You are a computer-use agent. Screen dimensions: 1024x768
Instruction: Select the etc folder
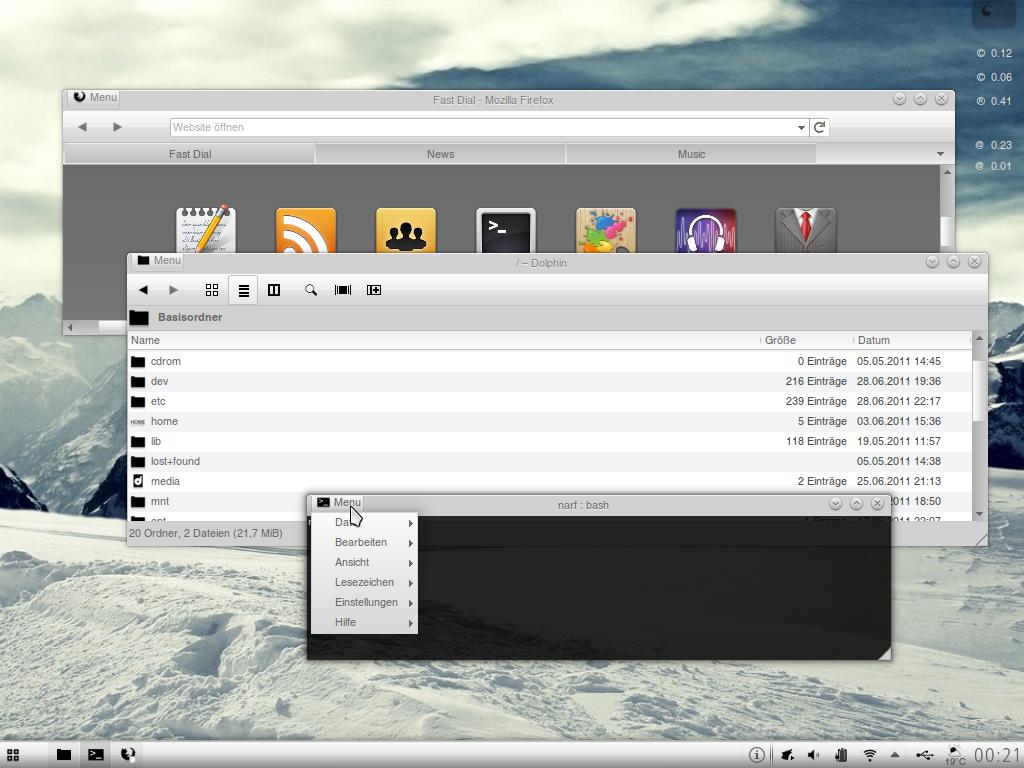(x=550, y=402)
